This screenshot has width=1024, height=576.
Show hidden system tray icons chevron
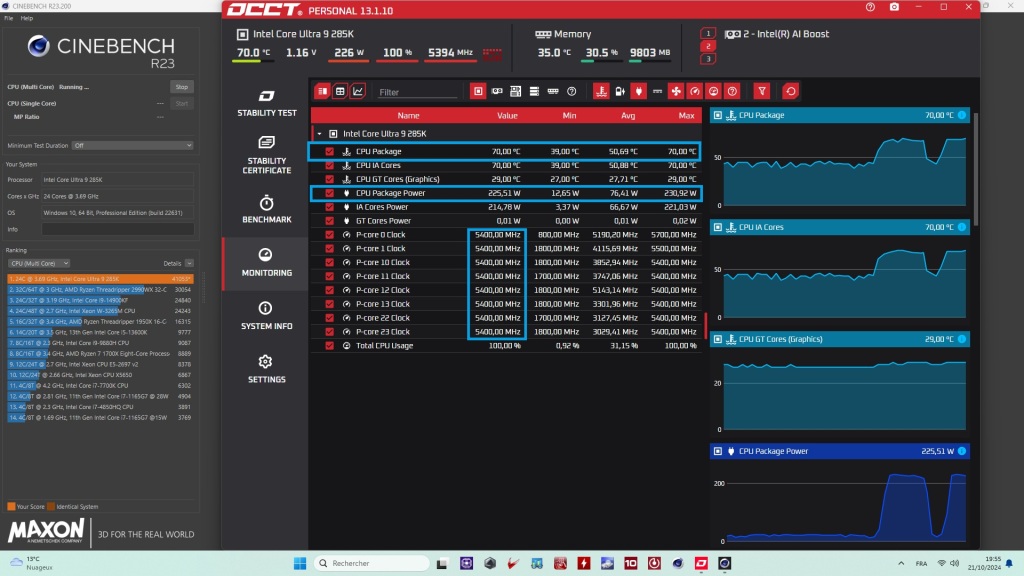(x=901, y=563)
